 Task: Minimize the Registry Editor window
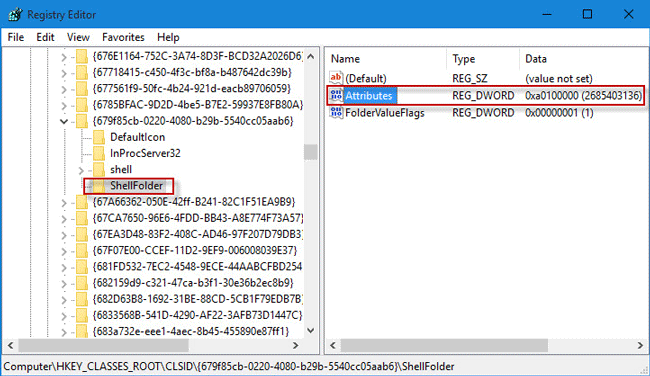tap(547, 15)
